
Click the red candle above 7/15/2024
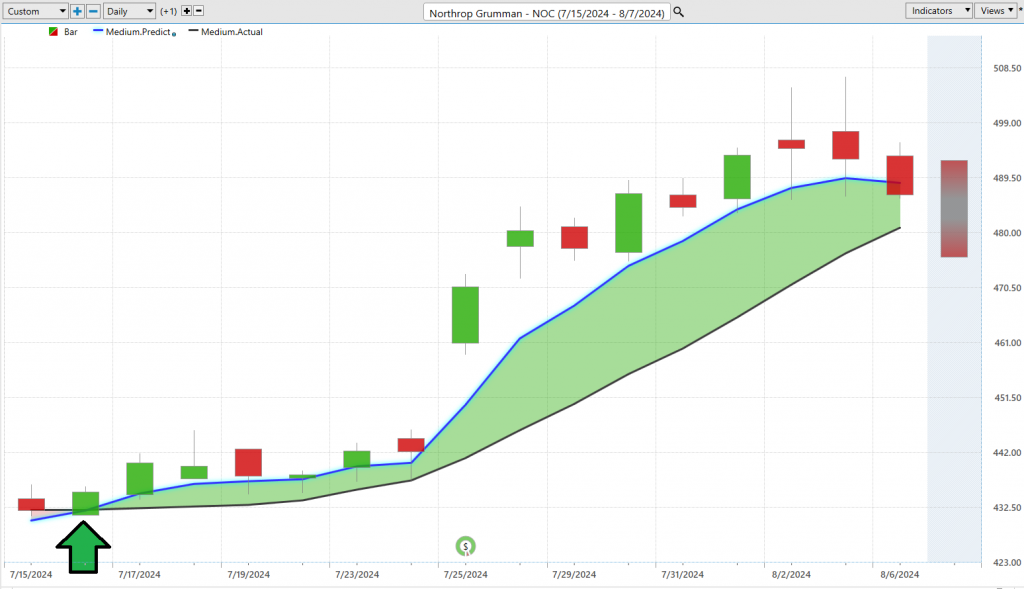pyautogui.click(x=31, y=504)
